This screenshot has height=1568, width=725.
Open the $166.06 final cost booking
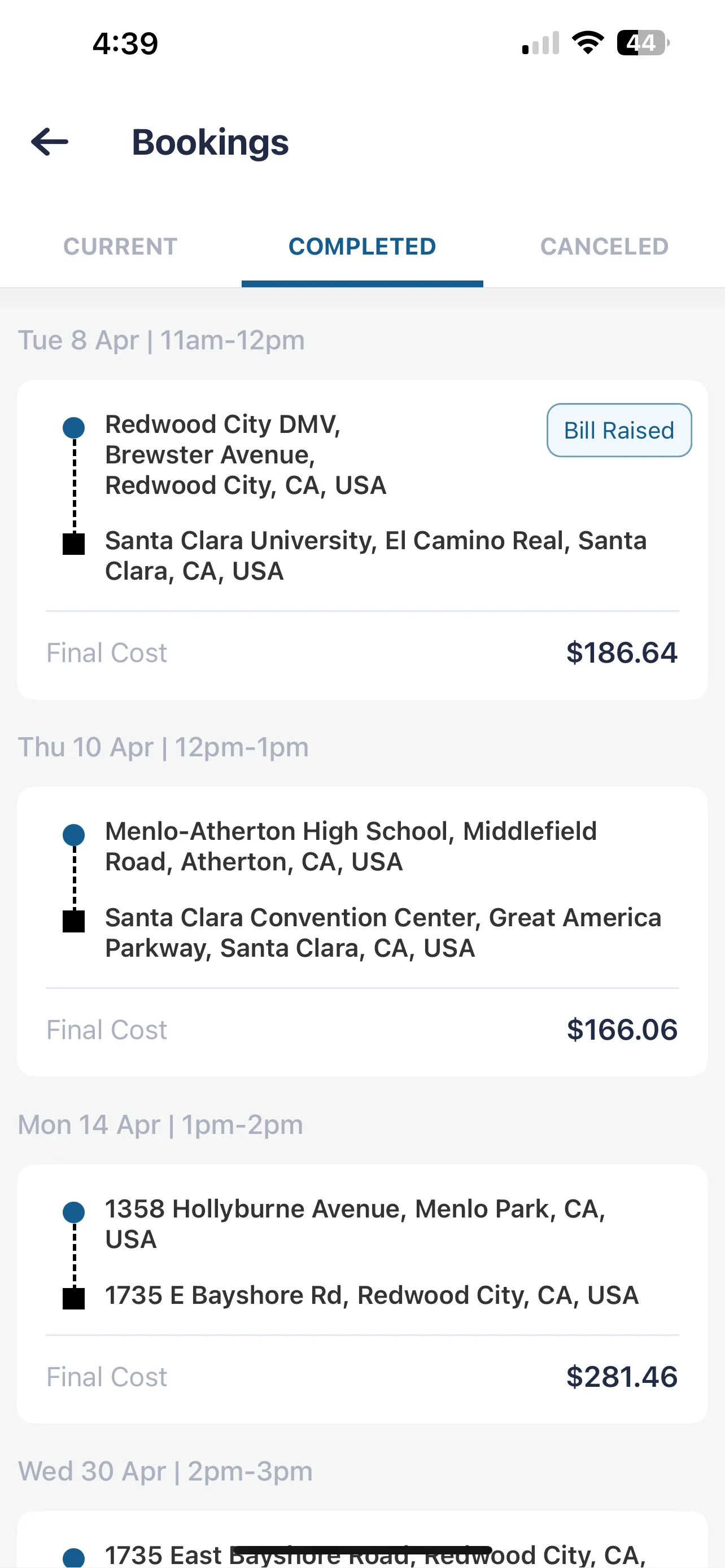point(362,931)
